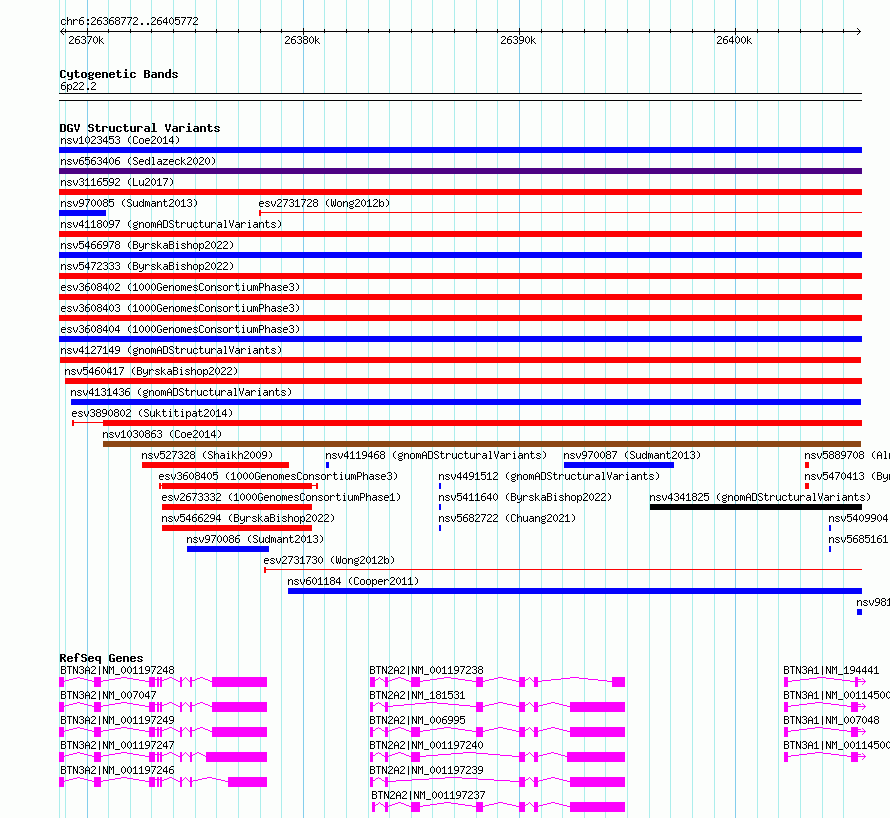Click the nsv5470413 variant label

(847, 476)
